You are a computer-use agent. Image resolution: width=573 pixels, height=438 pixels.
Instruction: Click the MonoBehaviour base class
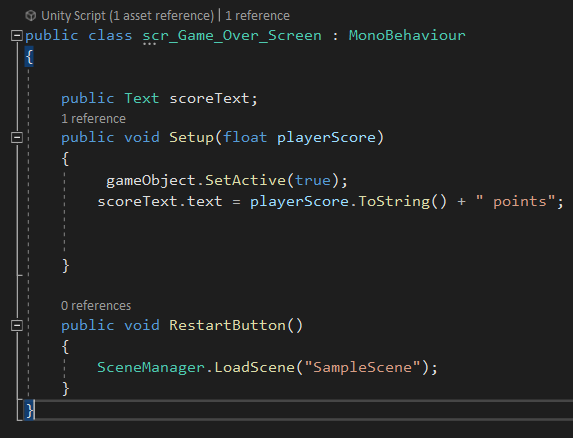(407, 35)
